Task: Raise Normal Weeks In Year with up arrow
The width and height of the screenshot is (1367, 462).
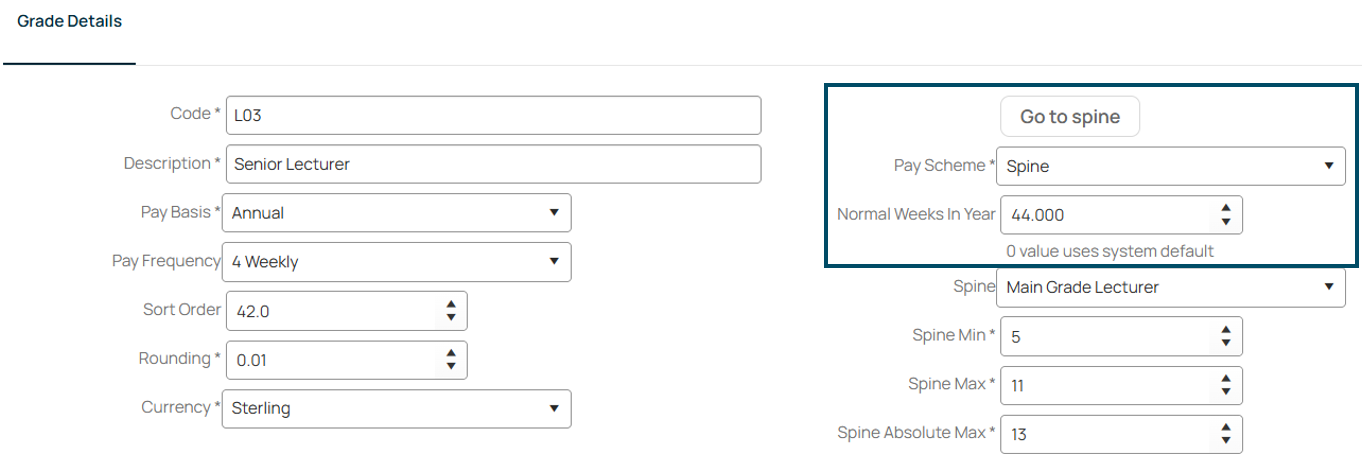Action: tap(1227, 208)
